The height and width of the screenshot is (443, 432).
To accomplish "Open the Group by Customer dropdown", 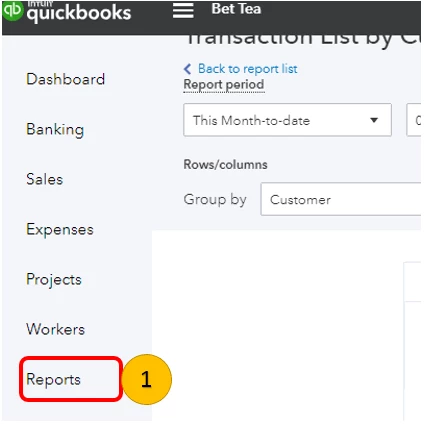I will tap(341, 199).
